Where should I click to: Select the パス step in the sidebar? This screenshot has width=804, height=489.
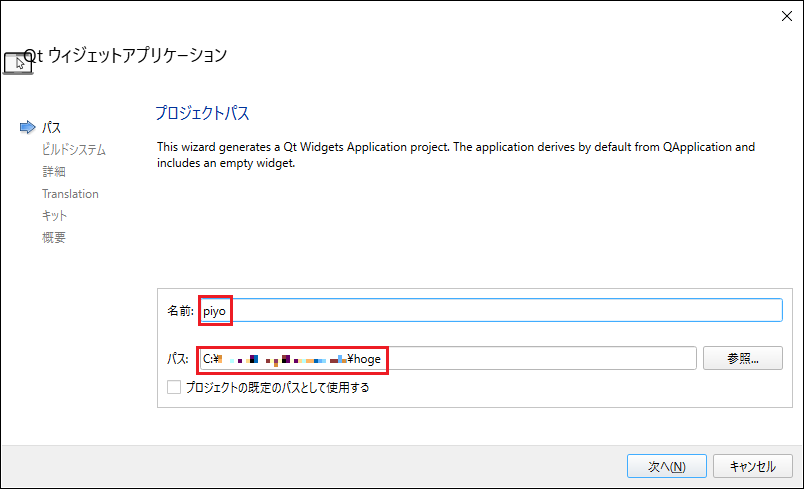pos(51,127)
